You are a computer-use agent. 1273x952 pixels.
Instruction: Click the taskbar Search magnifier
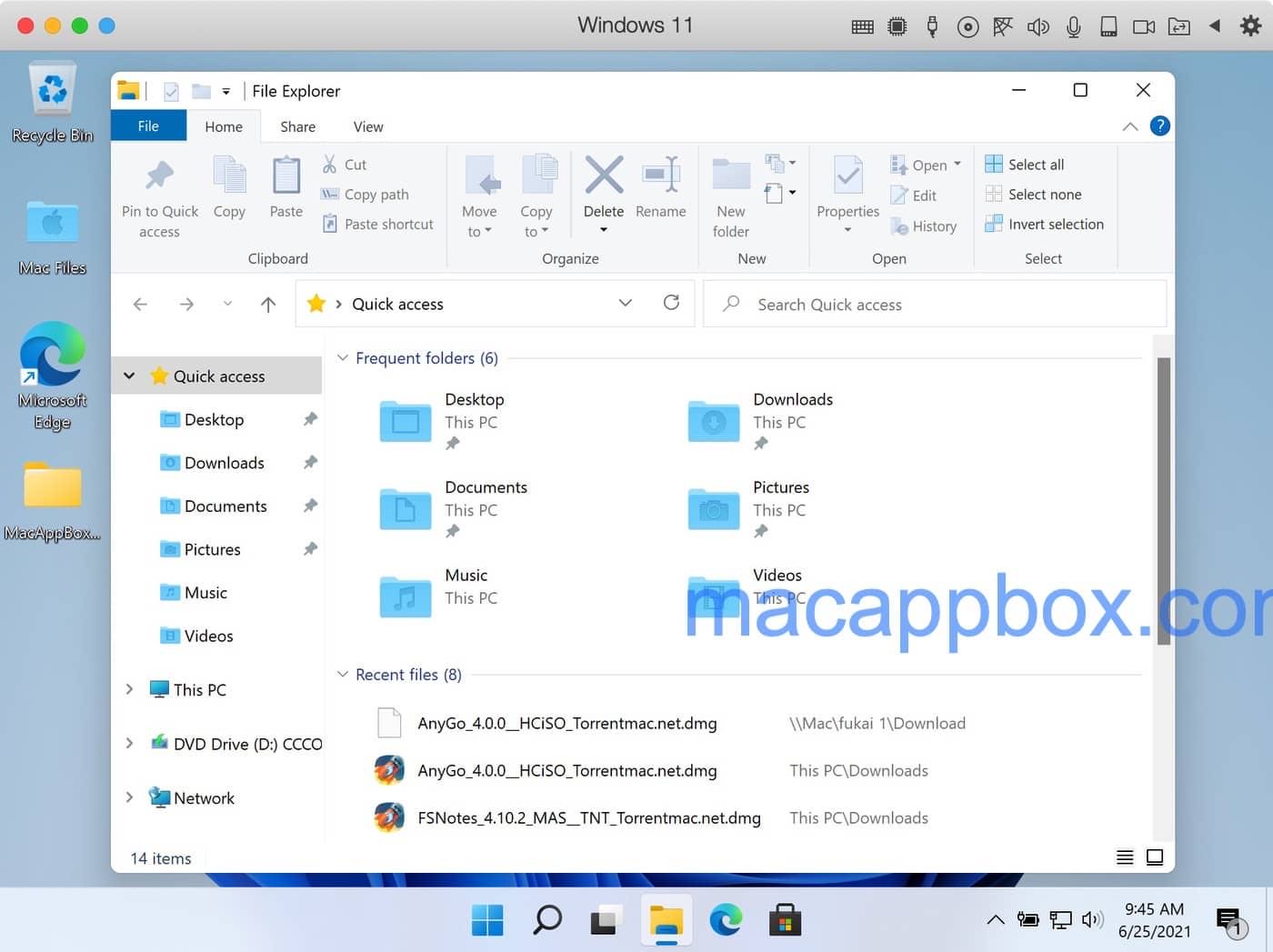(x=546, y=920)
